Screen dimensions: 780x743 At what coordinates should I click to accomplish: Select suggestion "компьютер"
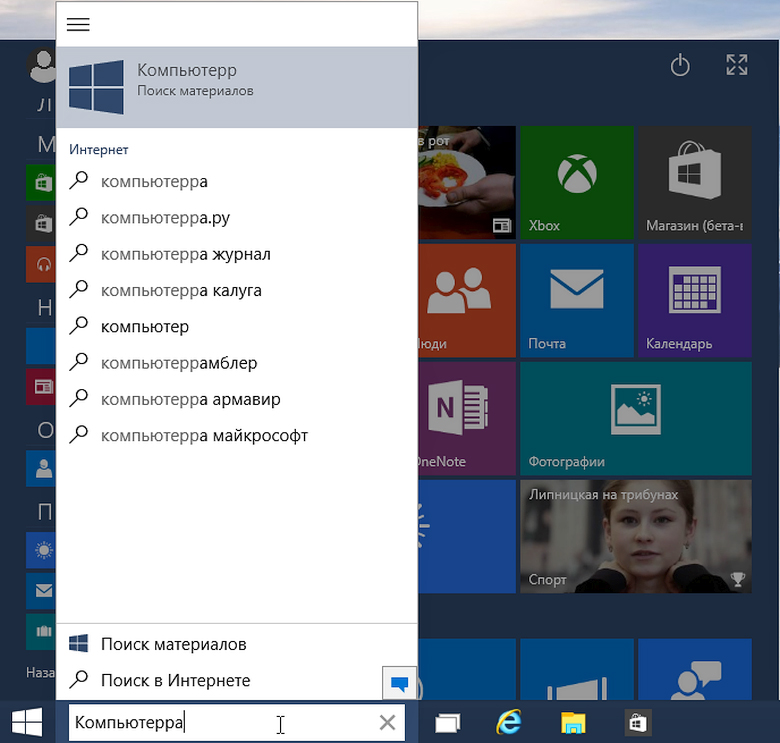237,327
